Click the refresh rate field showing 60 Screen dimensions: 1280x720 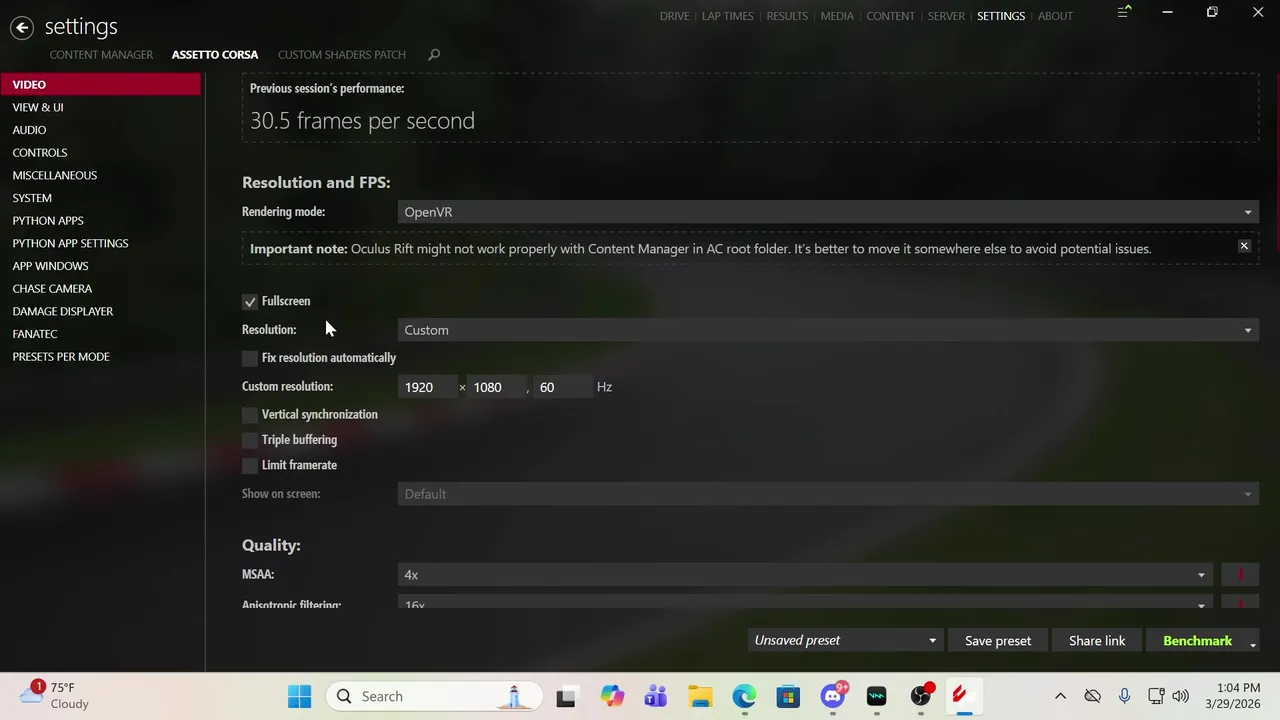[x=563, y=387]
